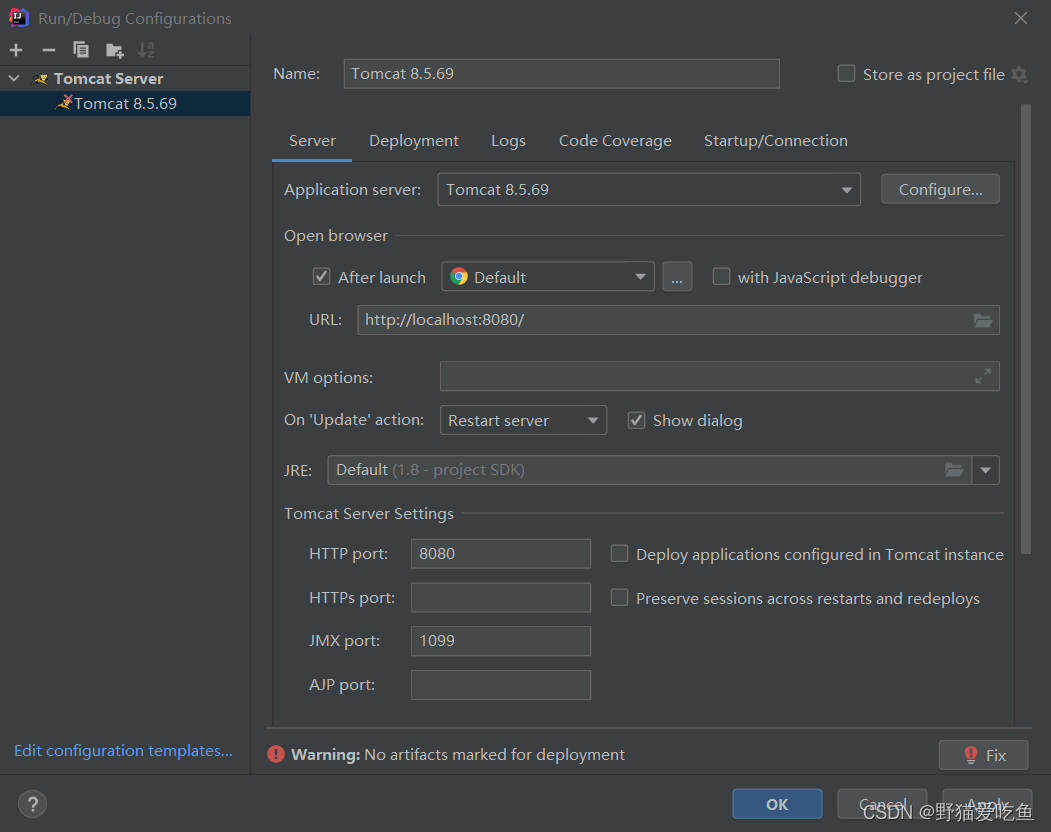Switch to the Deployment tab
Screen dimensions: 1051x832
click(414, 141)
